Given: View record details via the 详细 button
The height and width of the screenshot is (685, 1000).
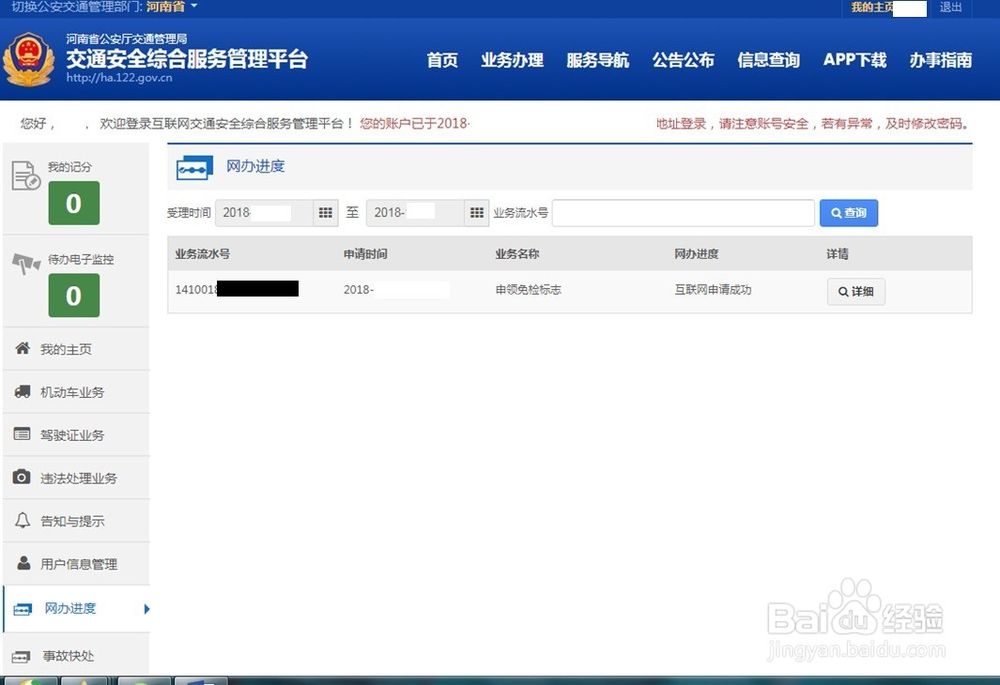Looking at the screenshot, I should 855,291.
